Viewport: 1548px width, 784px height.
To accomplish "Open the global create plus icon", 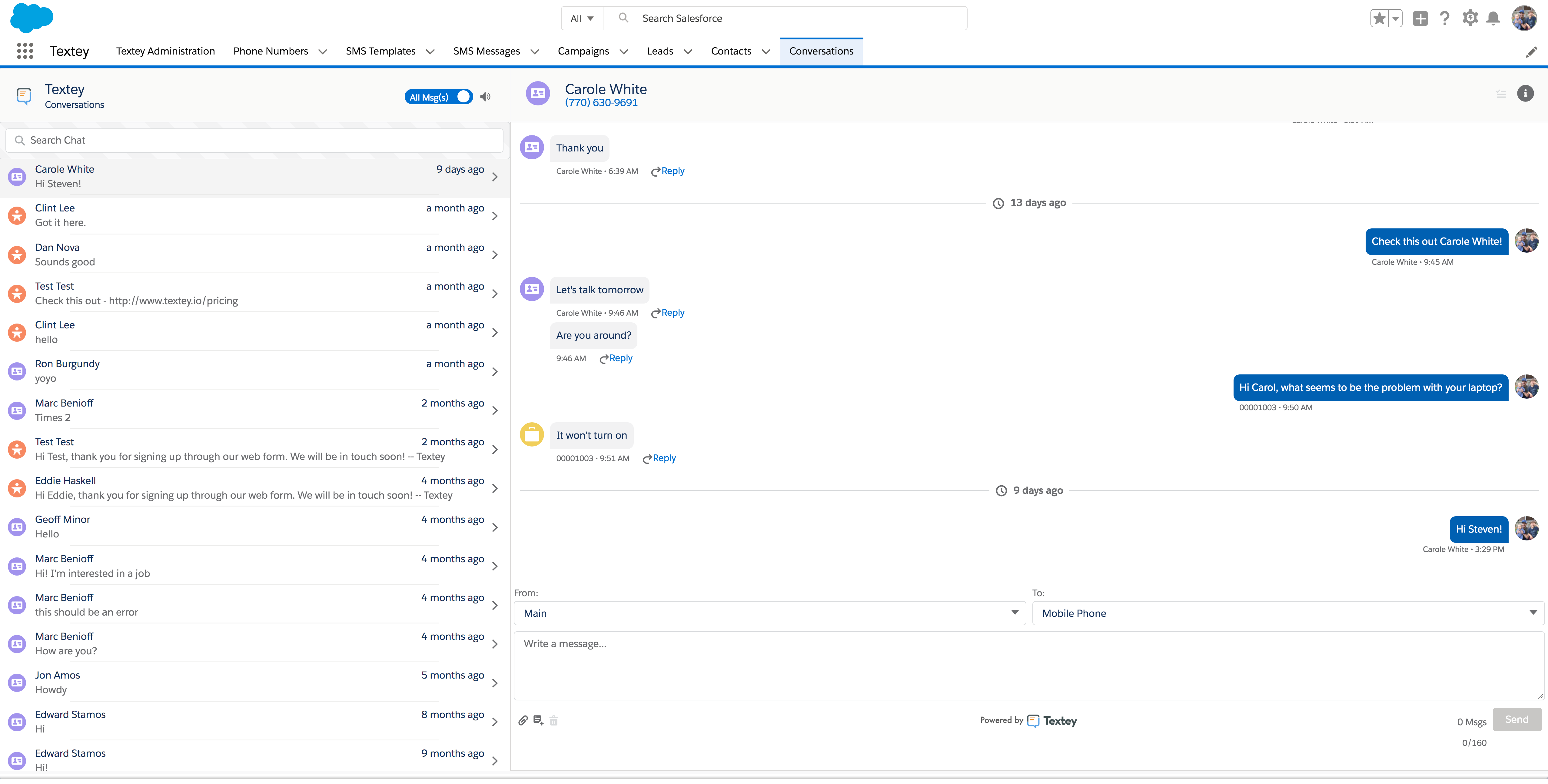I will [1420, 18].
